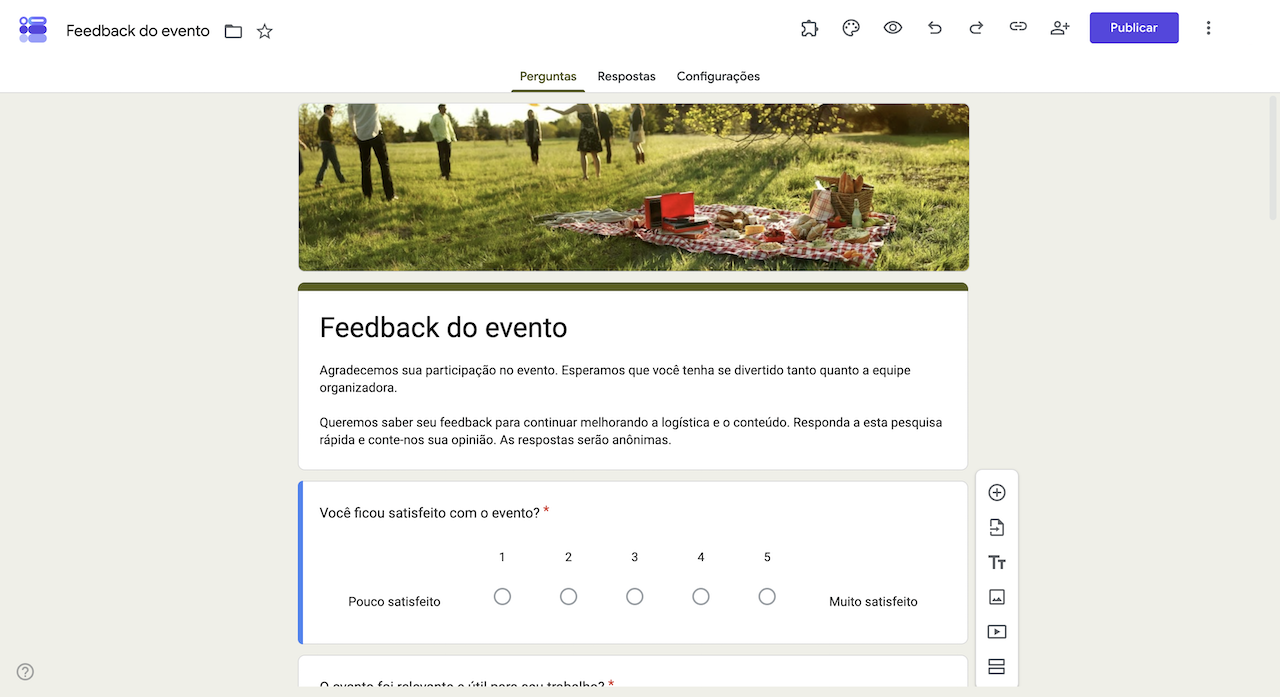Click the page vertical scrollbar
The image size is (1280, 697).
1273,157
